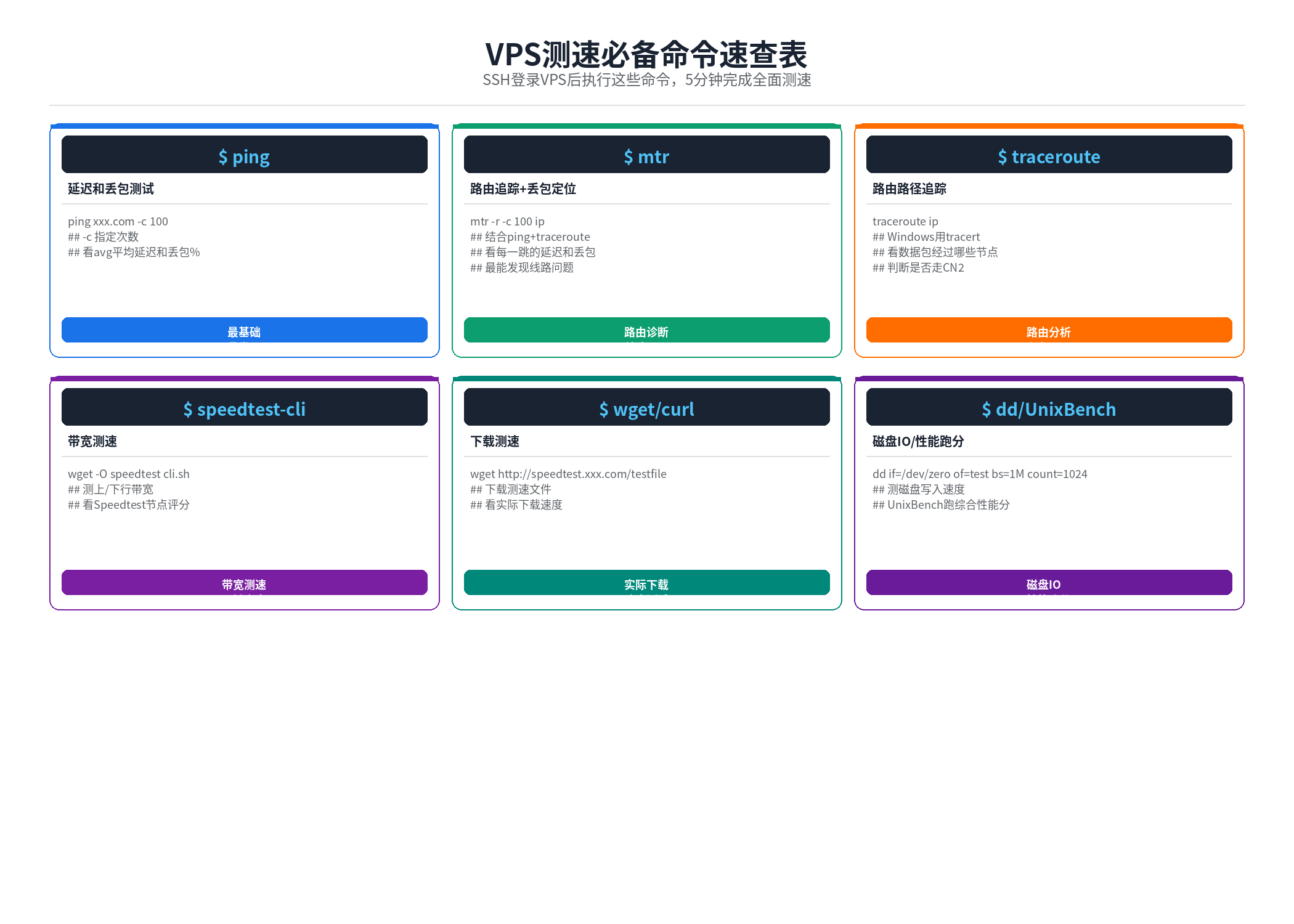Screen dimensions: 1294x924
Task: Click the purple '带宽测速' tag
Action: pos(245,583)
